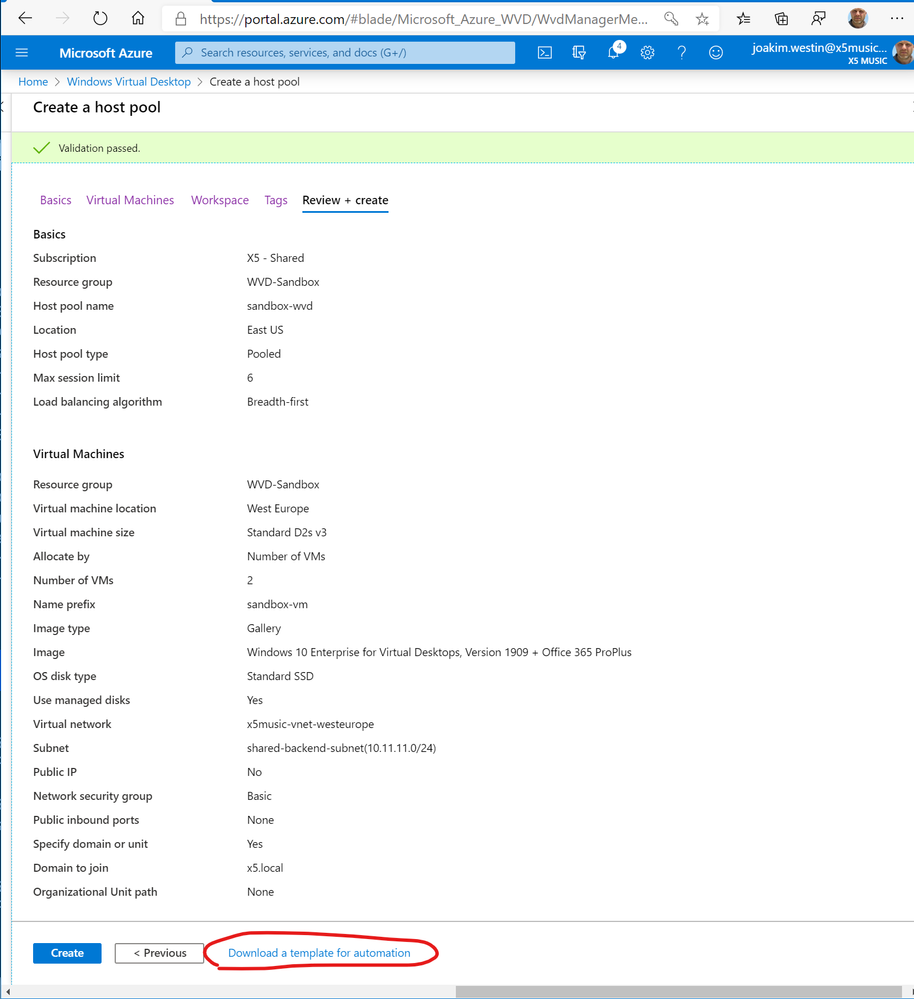914x999 pixels.
Task: Open Azure help question mark
Action: (682, 53)
